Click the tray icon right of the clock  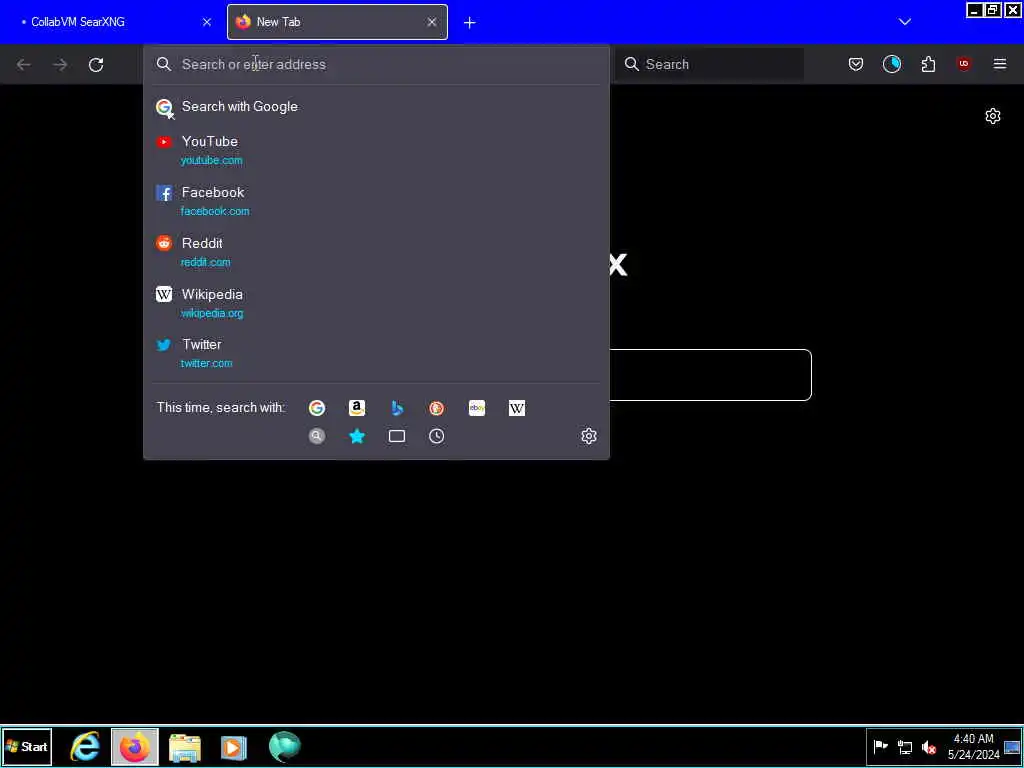tap(1012, 747)
